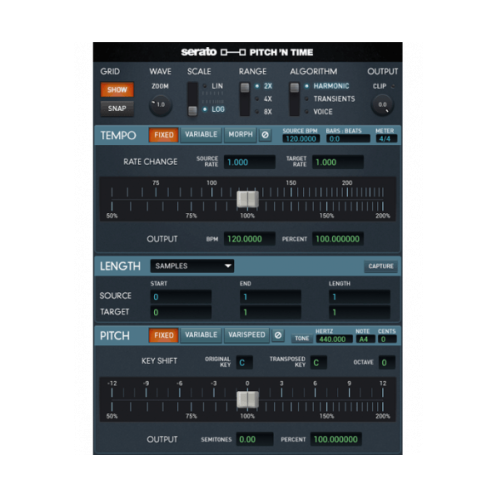Click the SOURCE START field
The height and width of the screenshot is (497, 497).
181,297
